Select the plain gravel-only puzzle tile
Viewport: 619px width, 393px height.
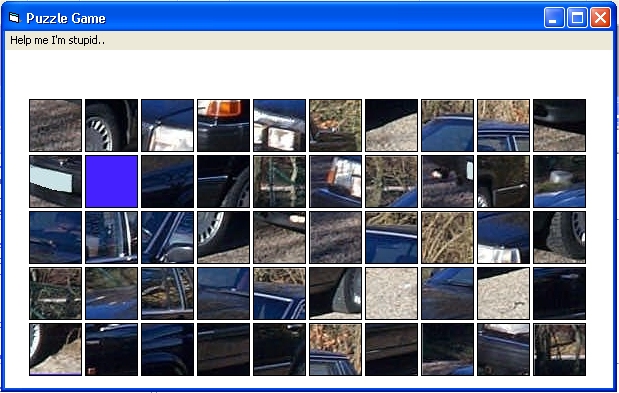[391, 294]
